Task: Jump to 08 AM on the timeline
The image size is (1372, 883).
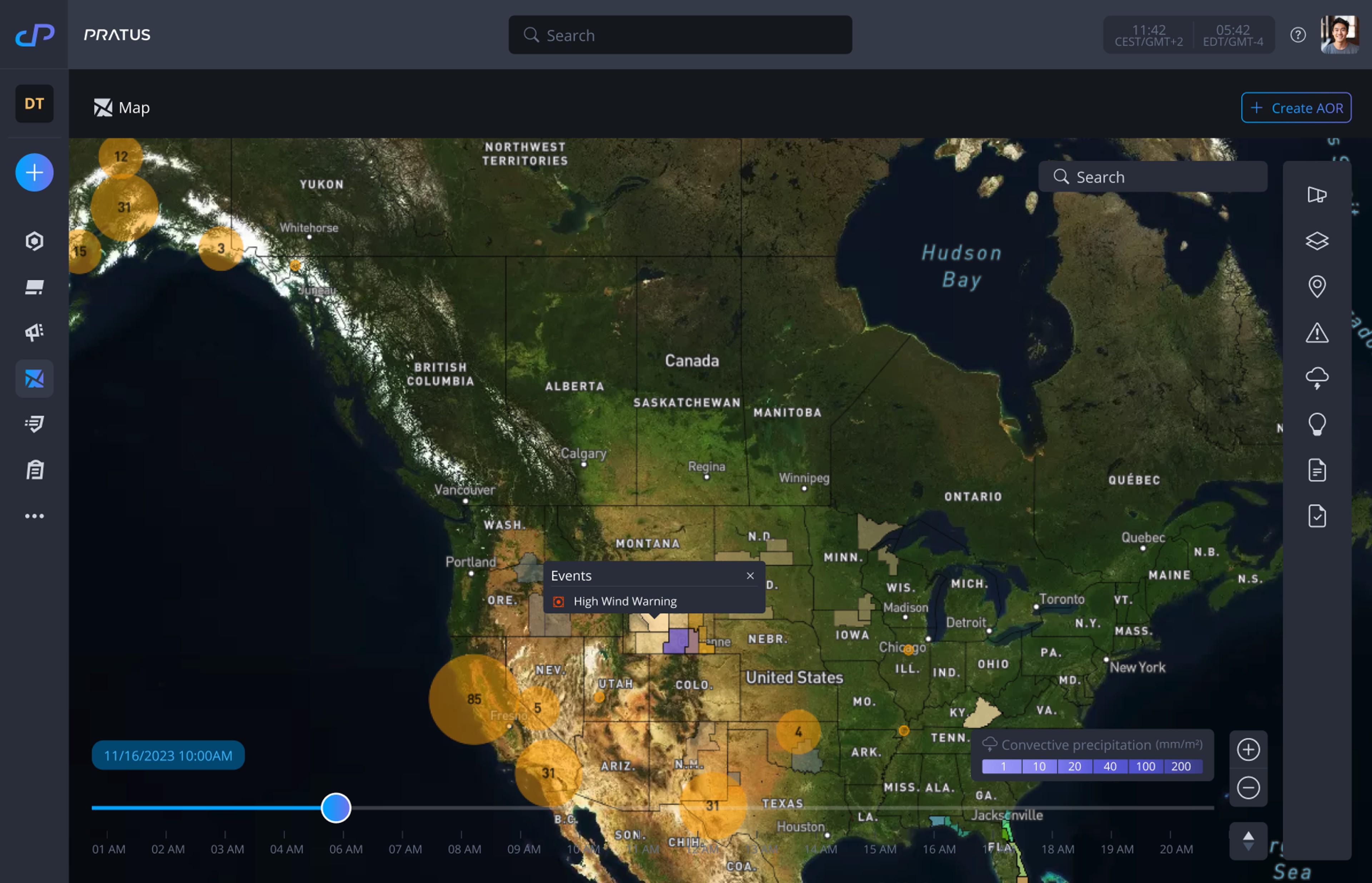Action: point(464,849)
